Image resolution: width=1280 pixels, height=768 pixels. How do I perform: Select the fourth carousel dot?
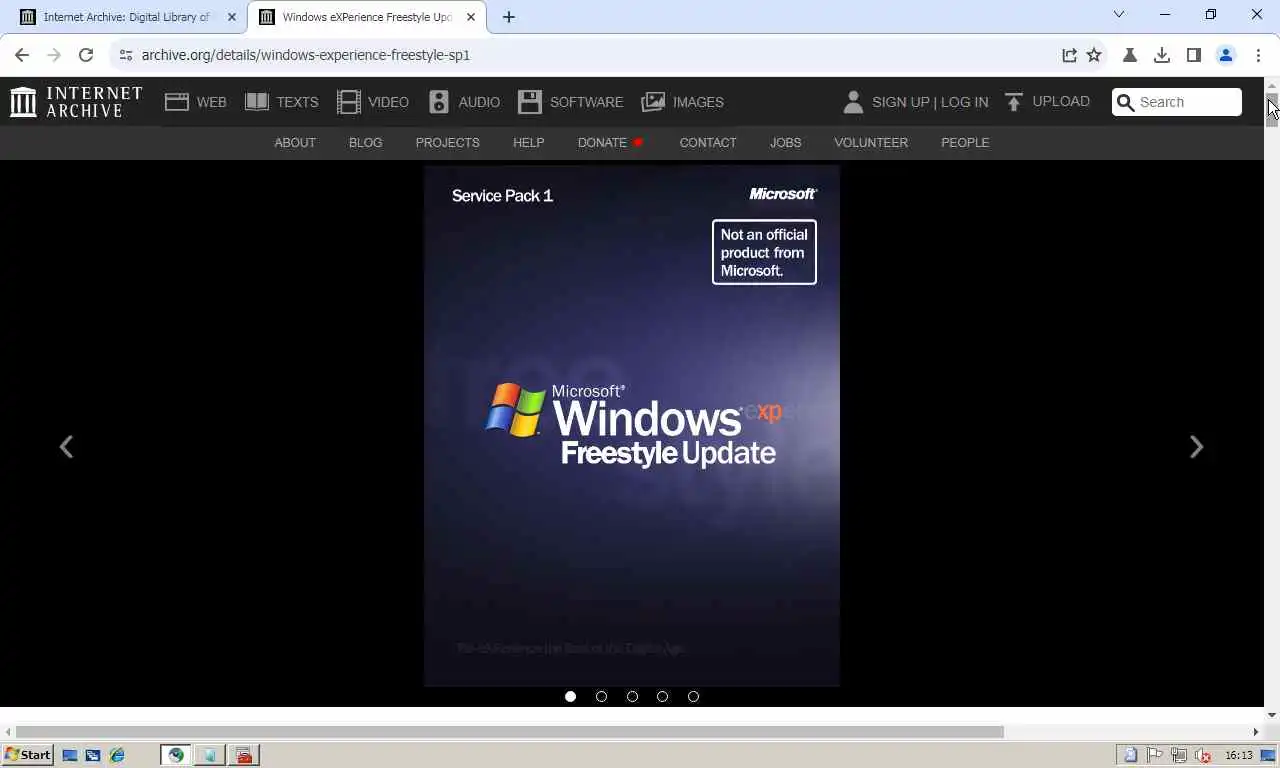click(x=662, y=697)
